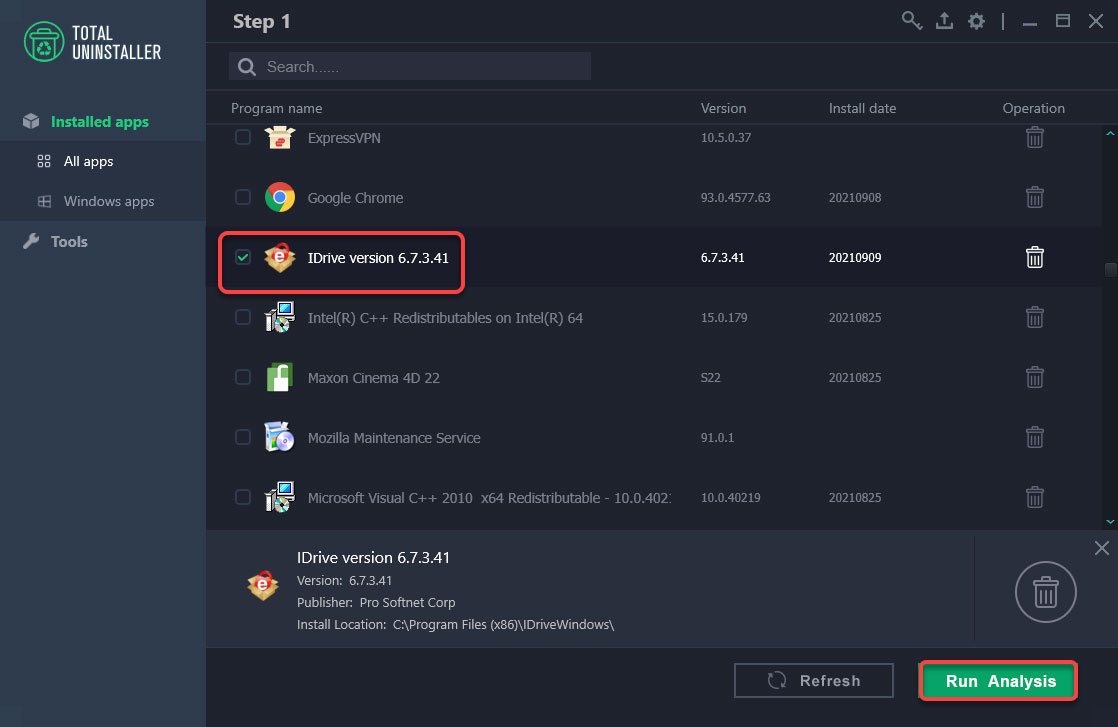Click the Tools wrench icon in sidebar
The width and height of the screenshot is (1118, 727).
[31, 242]
